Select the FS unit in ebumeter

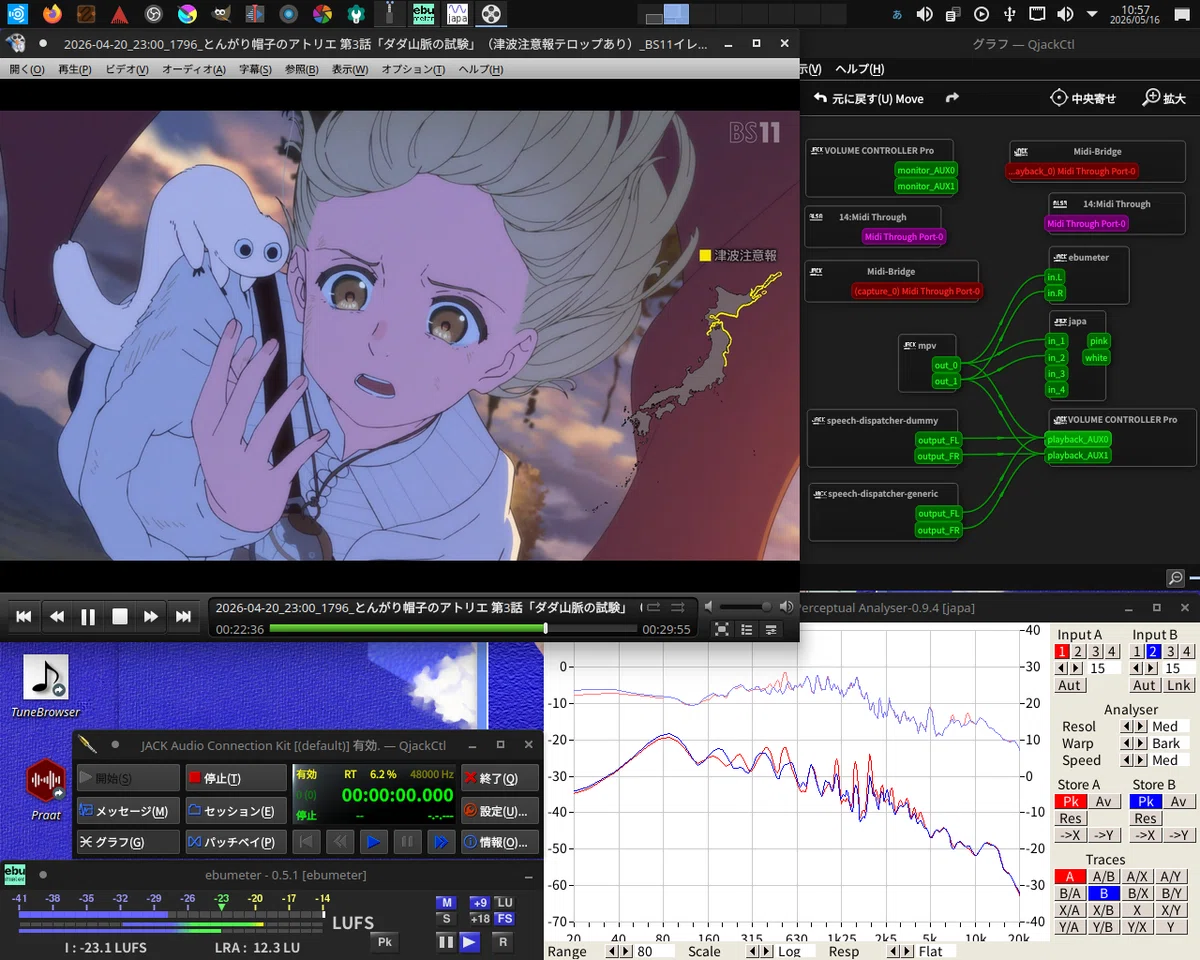[x=505, y=919]
